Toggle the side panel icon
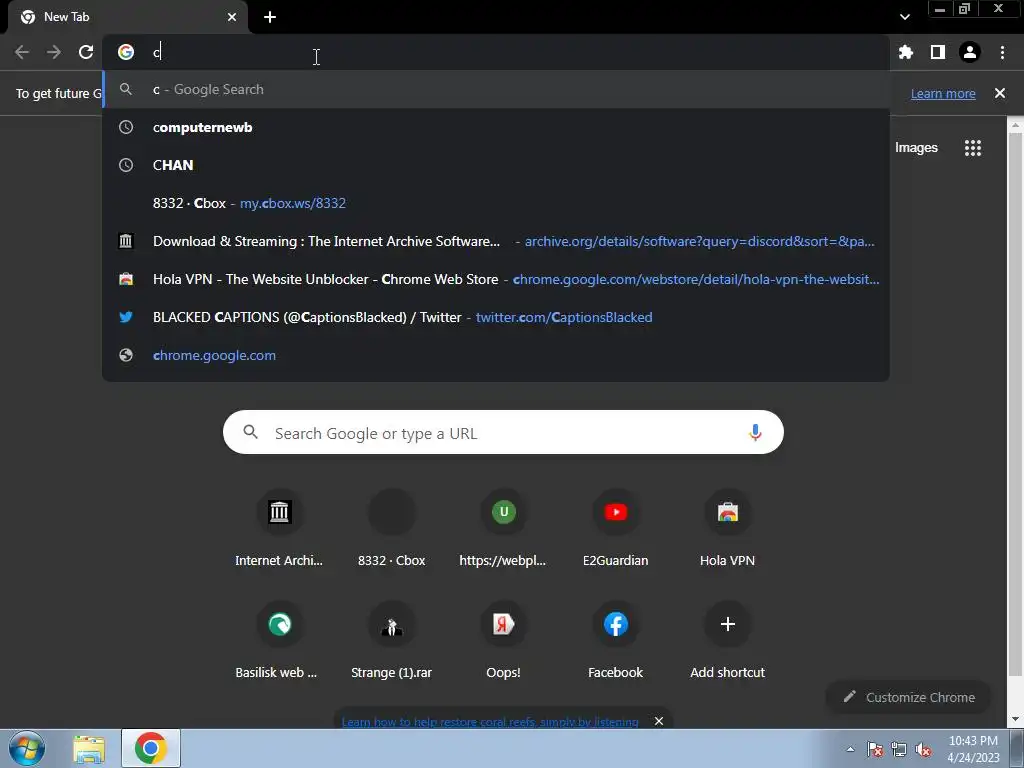Viewport: 1024px width, 768px height. pos(938,52)
